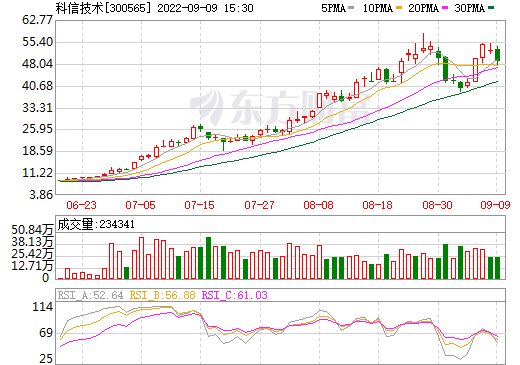The width and height of the screenshot is (520, 365).
Task: Click the 50.84万 volume axis label
Action: (x=32, y=230)
